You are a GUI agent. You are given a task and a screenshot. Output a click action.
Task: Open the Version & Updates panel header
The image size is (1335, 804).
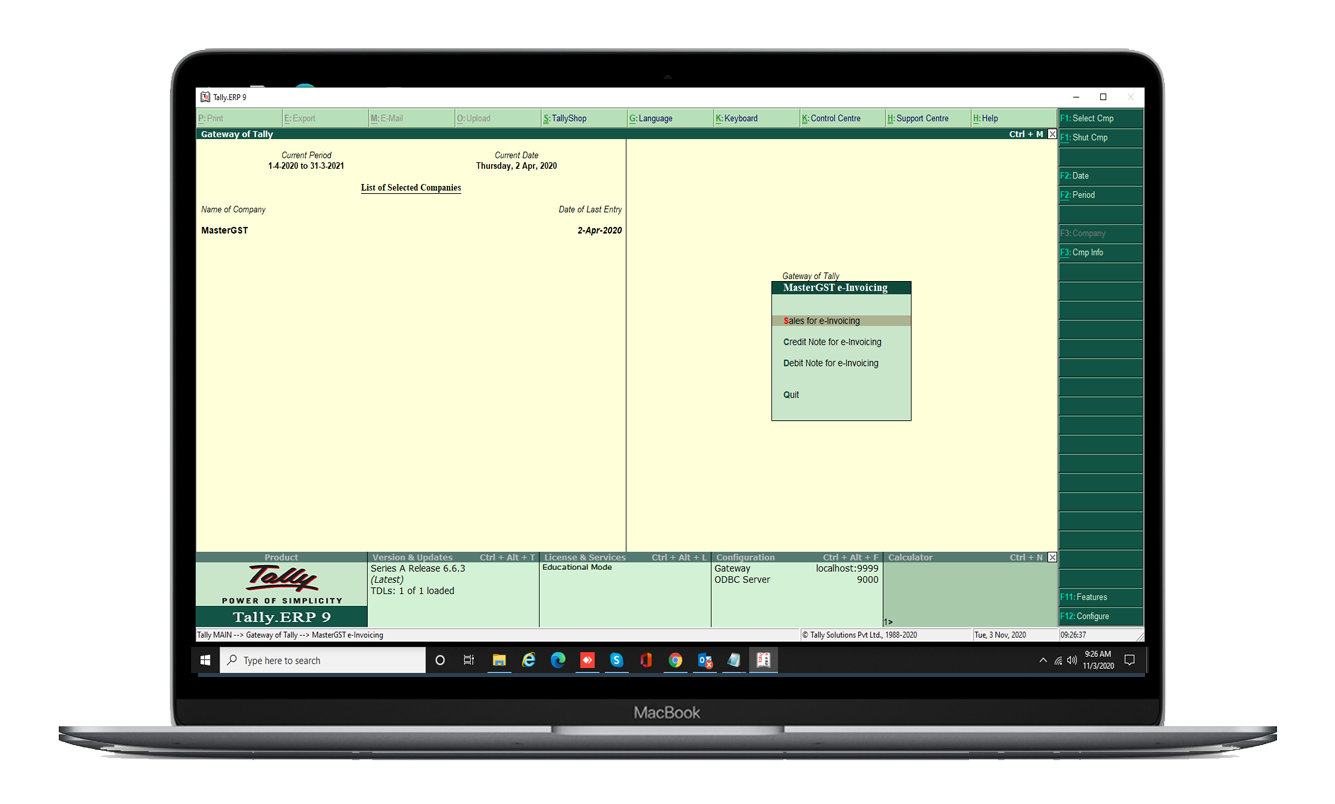pyautogui.click(x=453, y=557)
